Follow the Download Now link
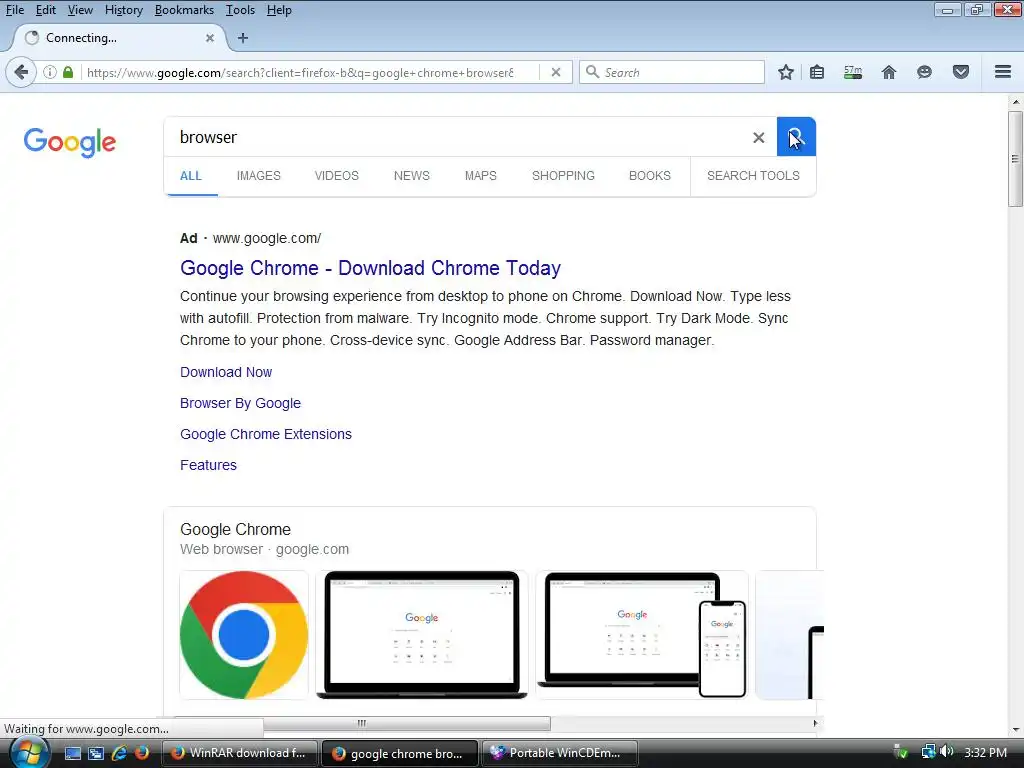Viewport: 1024px width, 768px height. click(226, 372)
